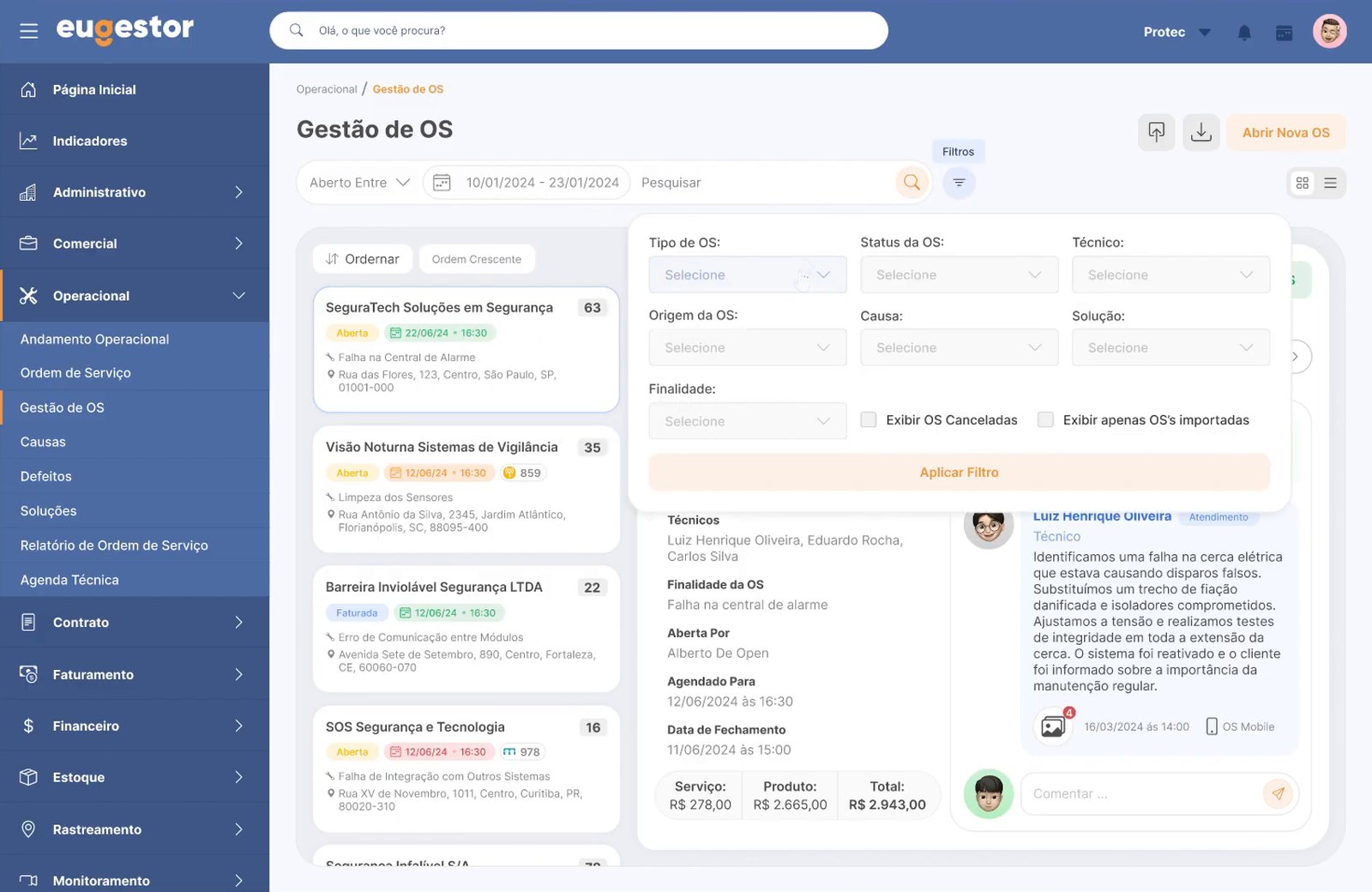Click the Ordem Crescente button

click(x=477, y=259)
